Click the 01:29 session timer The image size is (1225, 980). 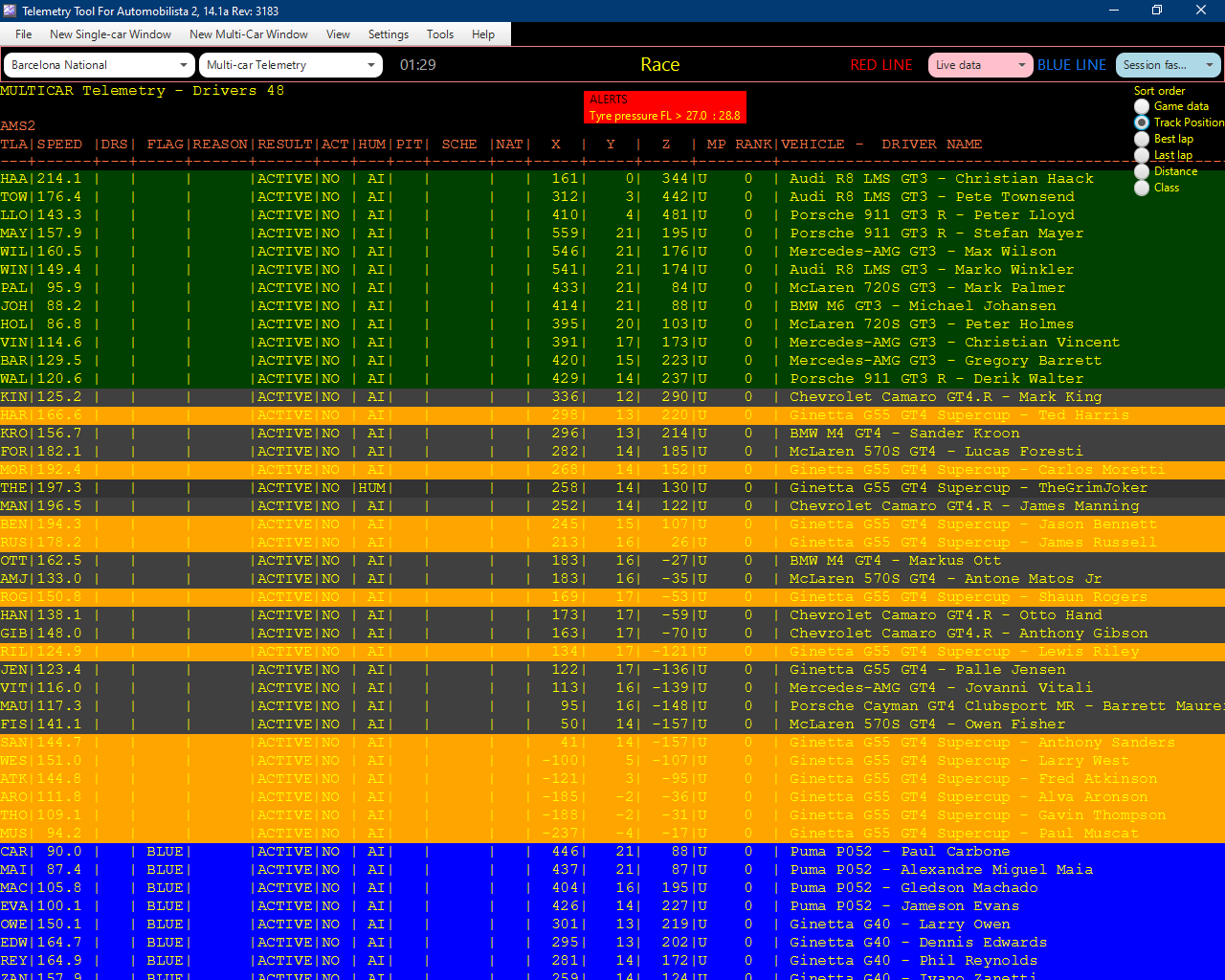pos(418,65)
